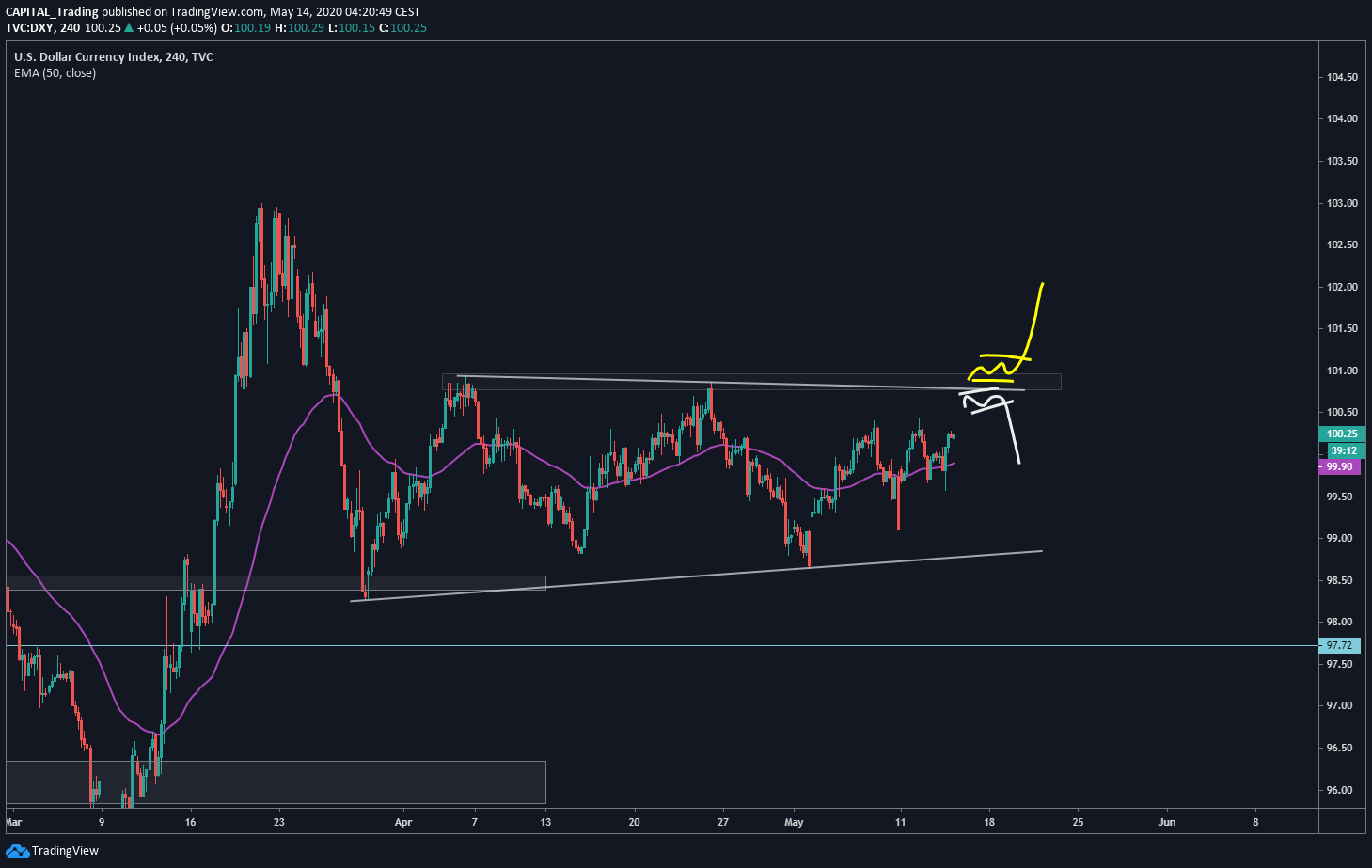This screenshot has height=868, width=1372.
Task: Click the 11 date label on time axis
Action: (x=901, y=822)
